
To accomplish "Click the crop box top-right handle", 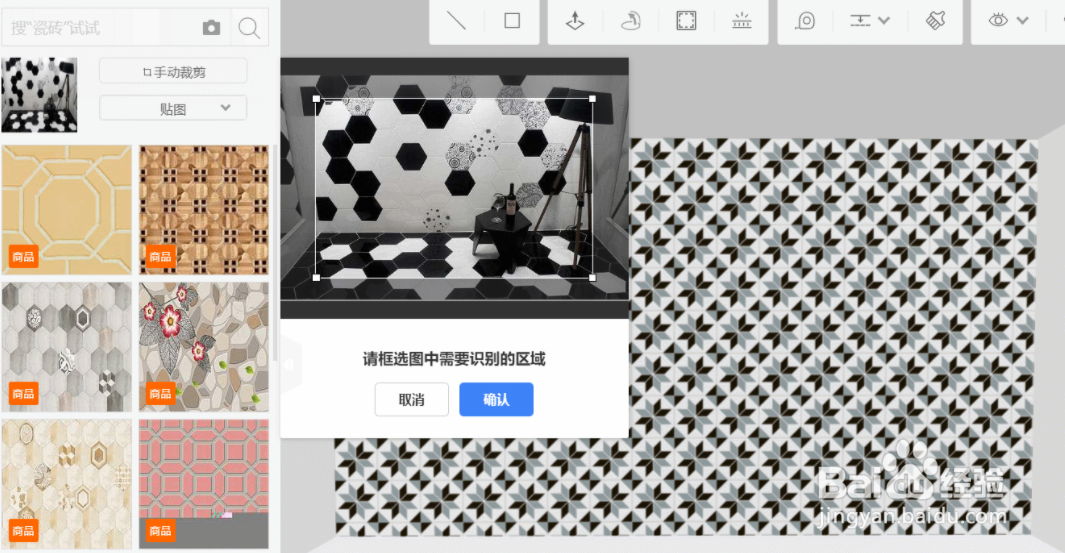I will 592,99.
